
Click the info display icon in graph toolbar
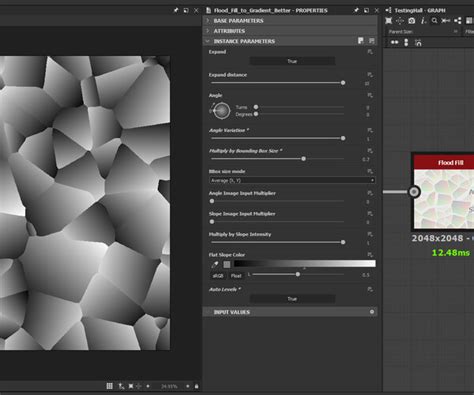pos(423,21)
